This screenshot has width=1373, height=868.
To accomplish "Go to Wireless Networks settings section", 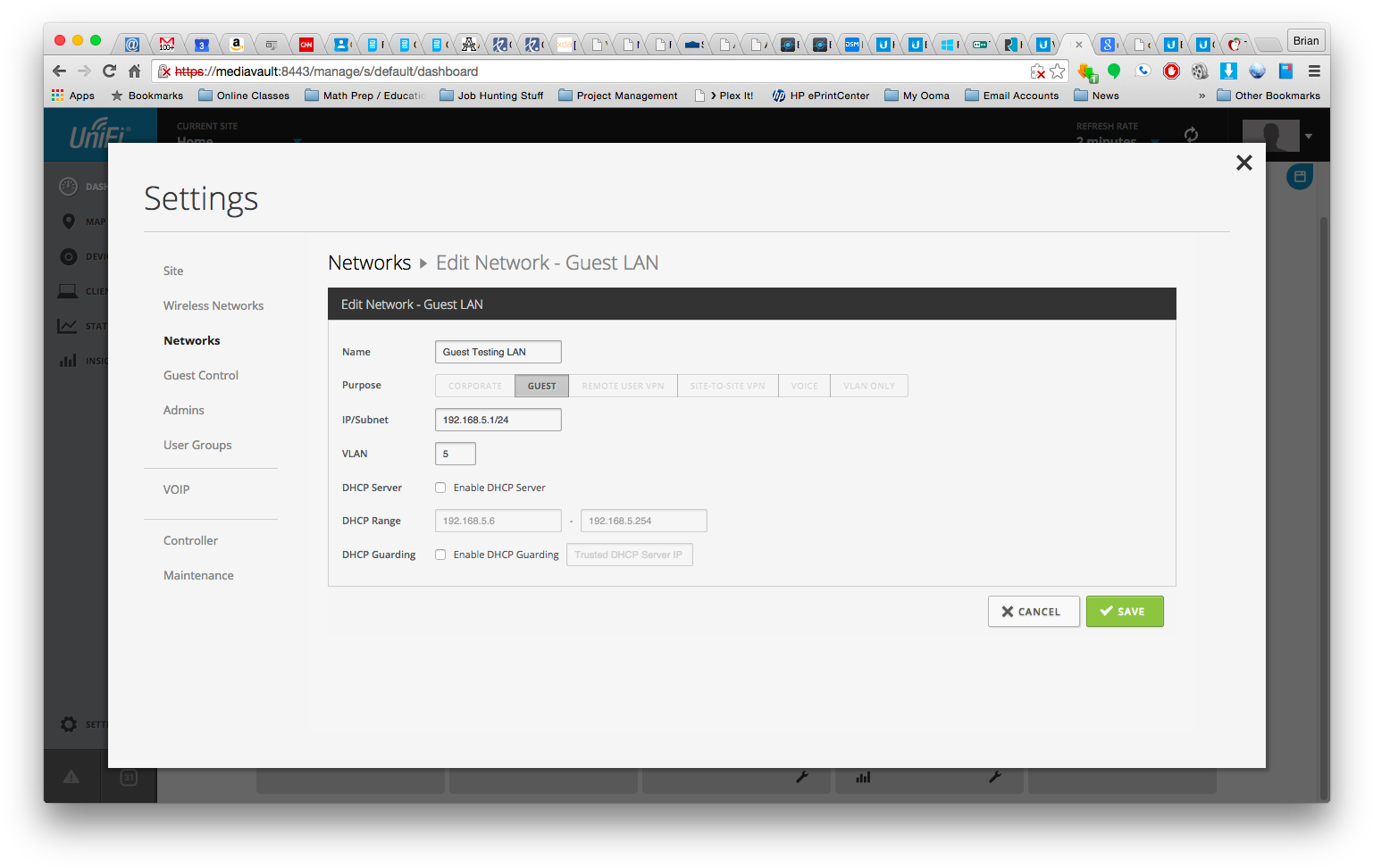I will click(x=213, y=305).
